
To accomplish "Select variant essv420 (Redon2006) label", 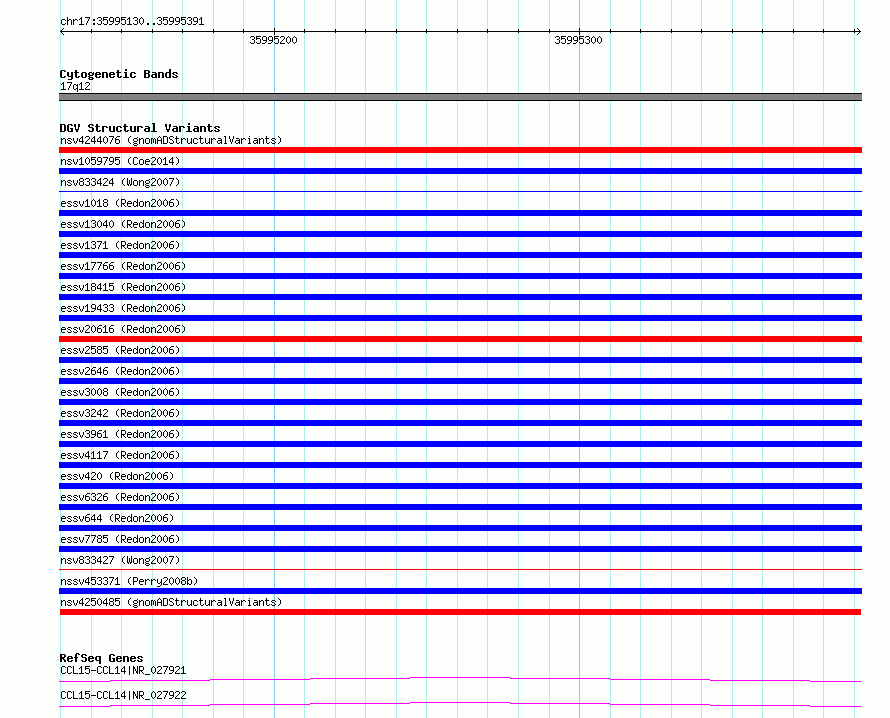I will pyautogui.click(x=117, y=476).
